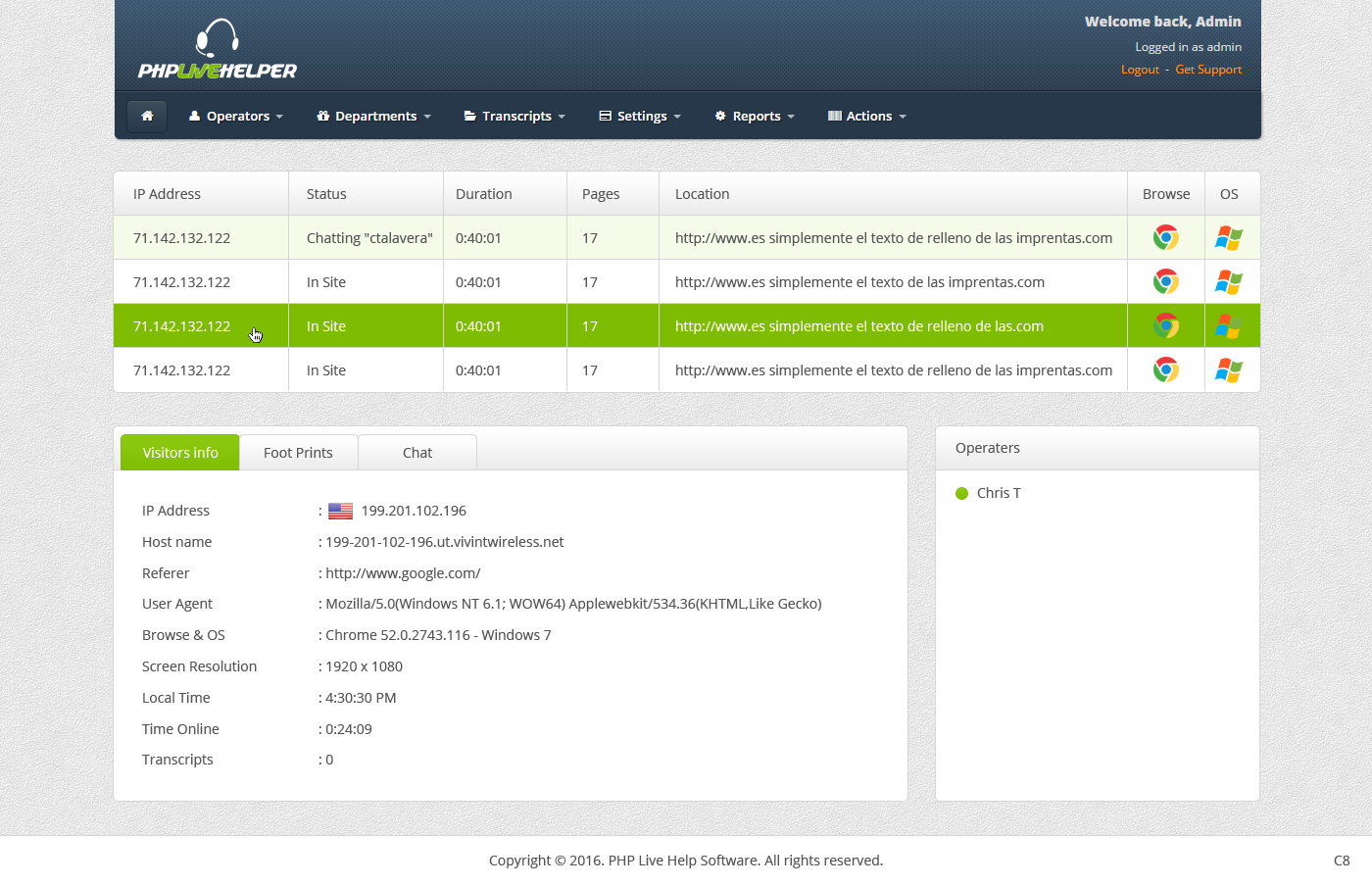Image resolution: width=1372 pixels, height=886 pixels.
Task: Click Chrome icon in the Chatting "ctalavera" row
Action: coord(1165,237)
